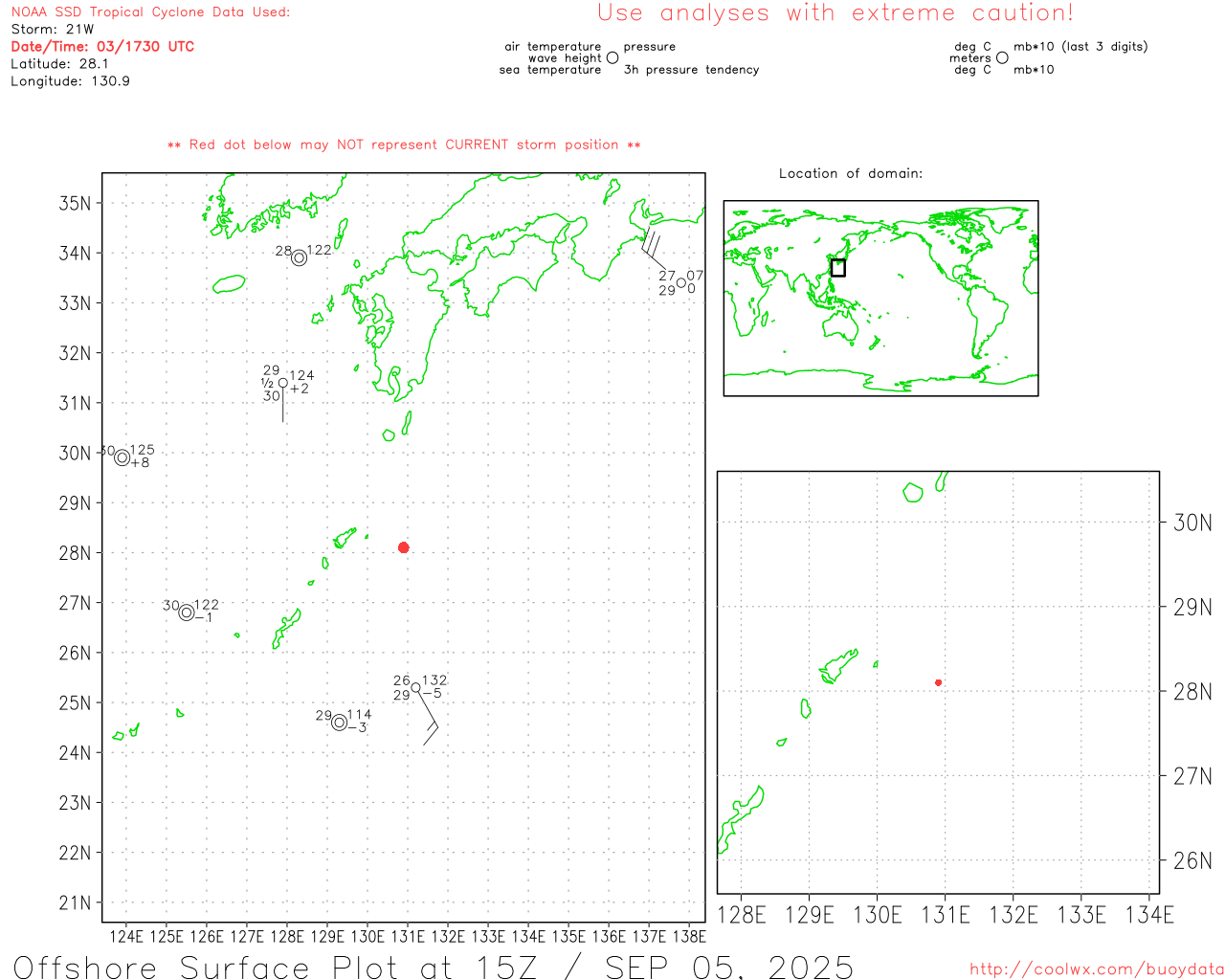Click the 'Longitude: 130.9' text
This screenshot has width=1225, height=980.
point(70,81)
